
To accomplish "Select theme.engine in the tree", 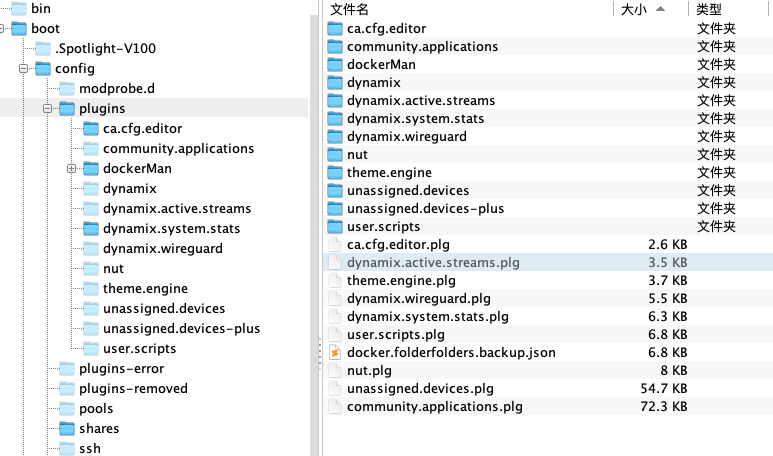I will pos(145,288).
